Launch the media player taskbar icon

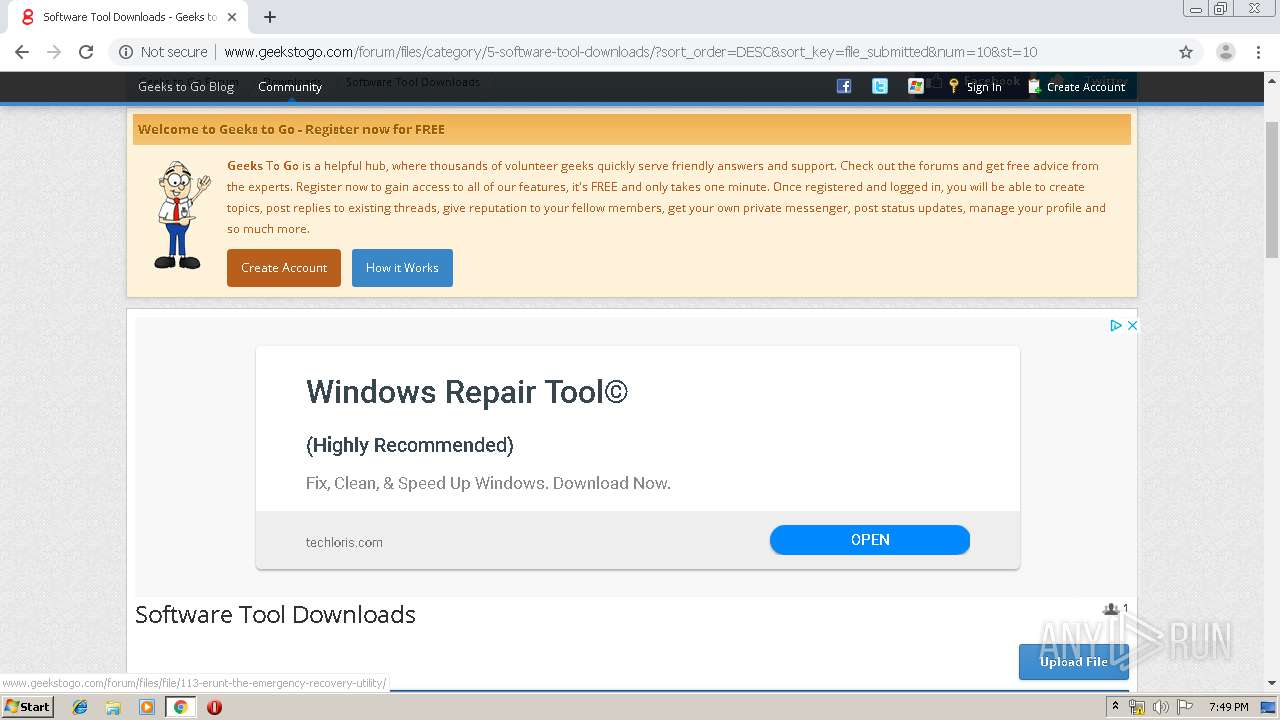[147, 707]
